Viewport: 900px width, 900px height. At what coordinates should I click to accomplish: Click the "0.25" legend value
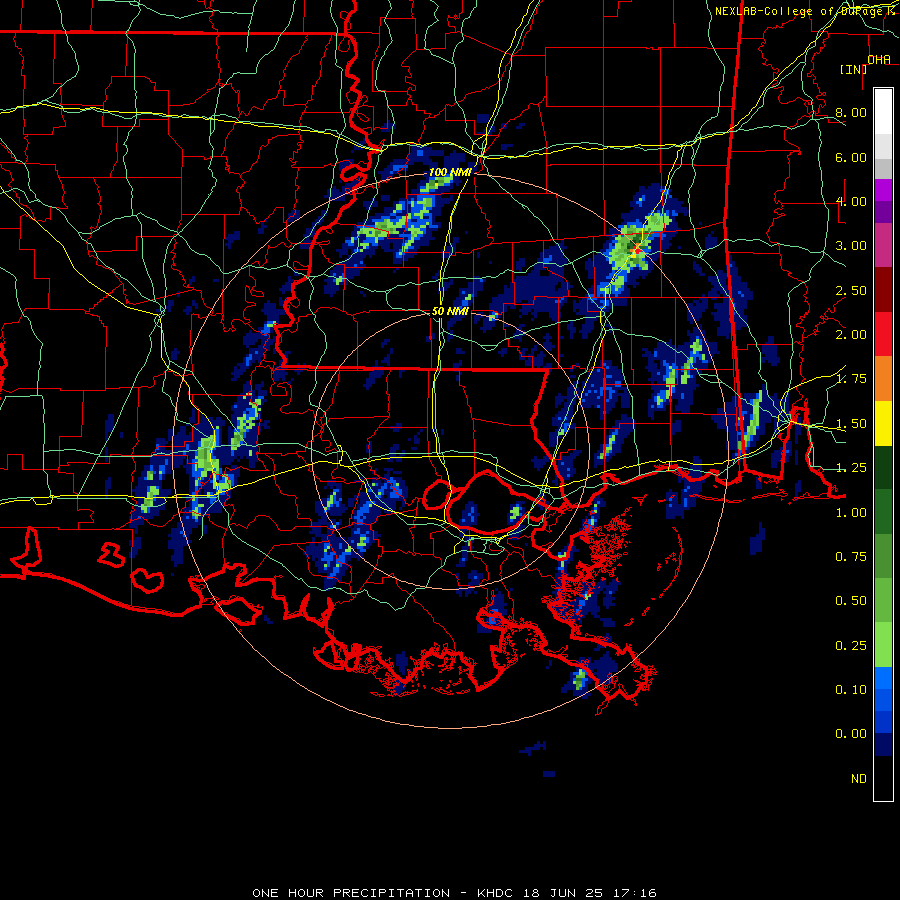tap(851, 646)
